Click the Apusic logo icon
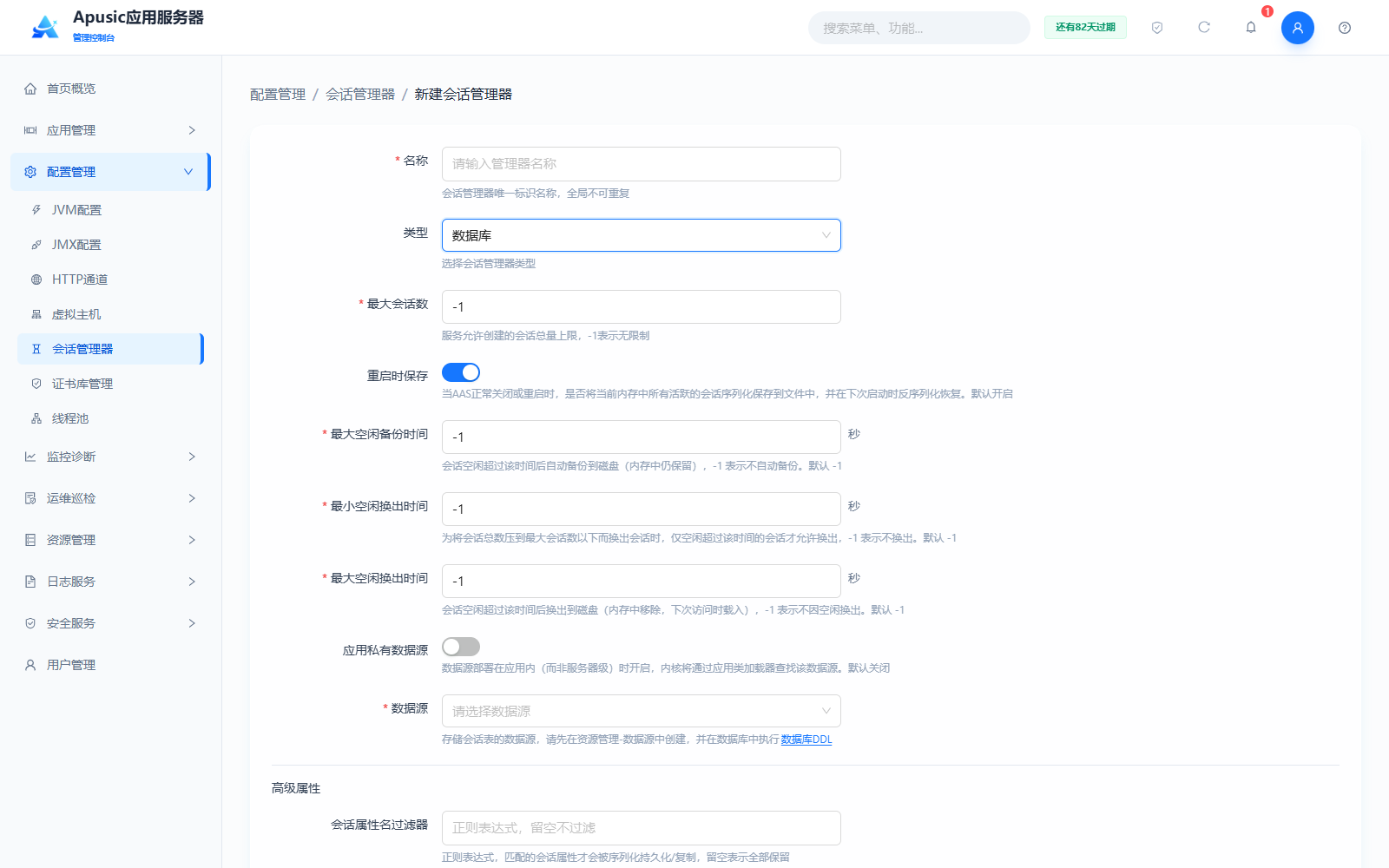The width and height of the screenshot is (1389, 868). pyautogui.click(x=45, y=28)
